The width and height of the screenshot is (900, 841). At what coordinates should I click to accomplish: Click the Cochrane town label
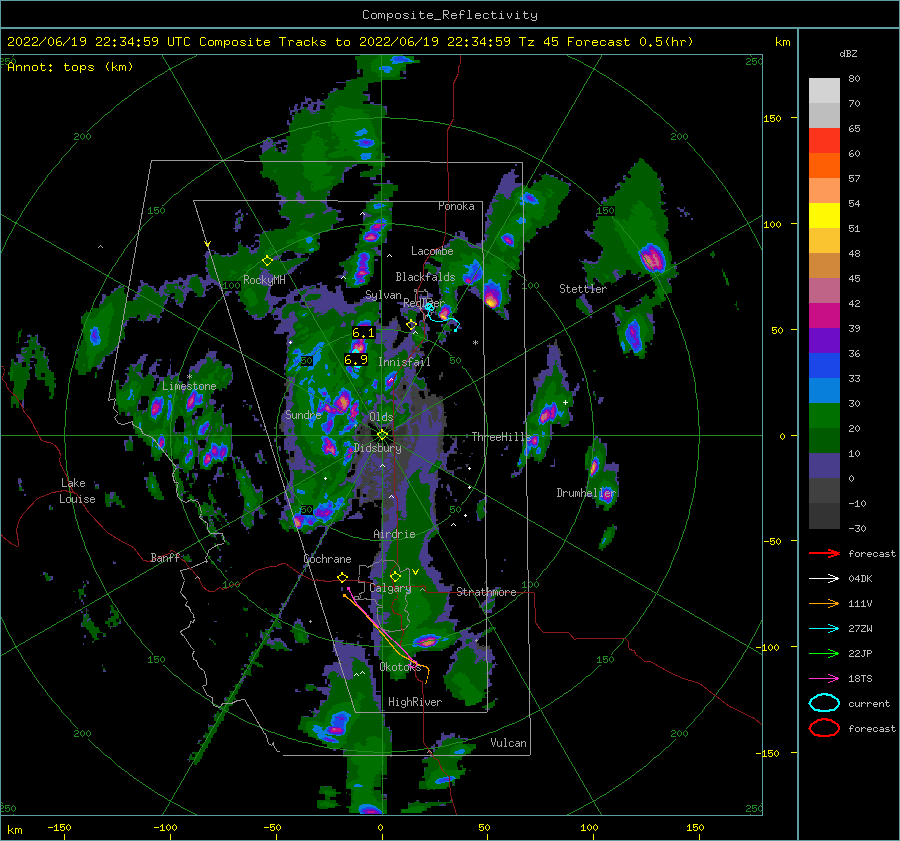pos(327,559)
